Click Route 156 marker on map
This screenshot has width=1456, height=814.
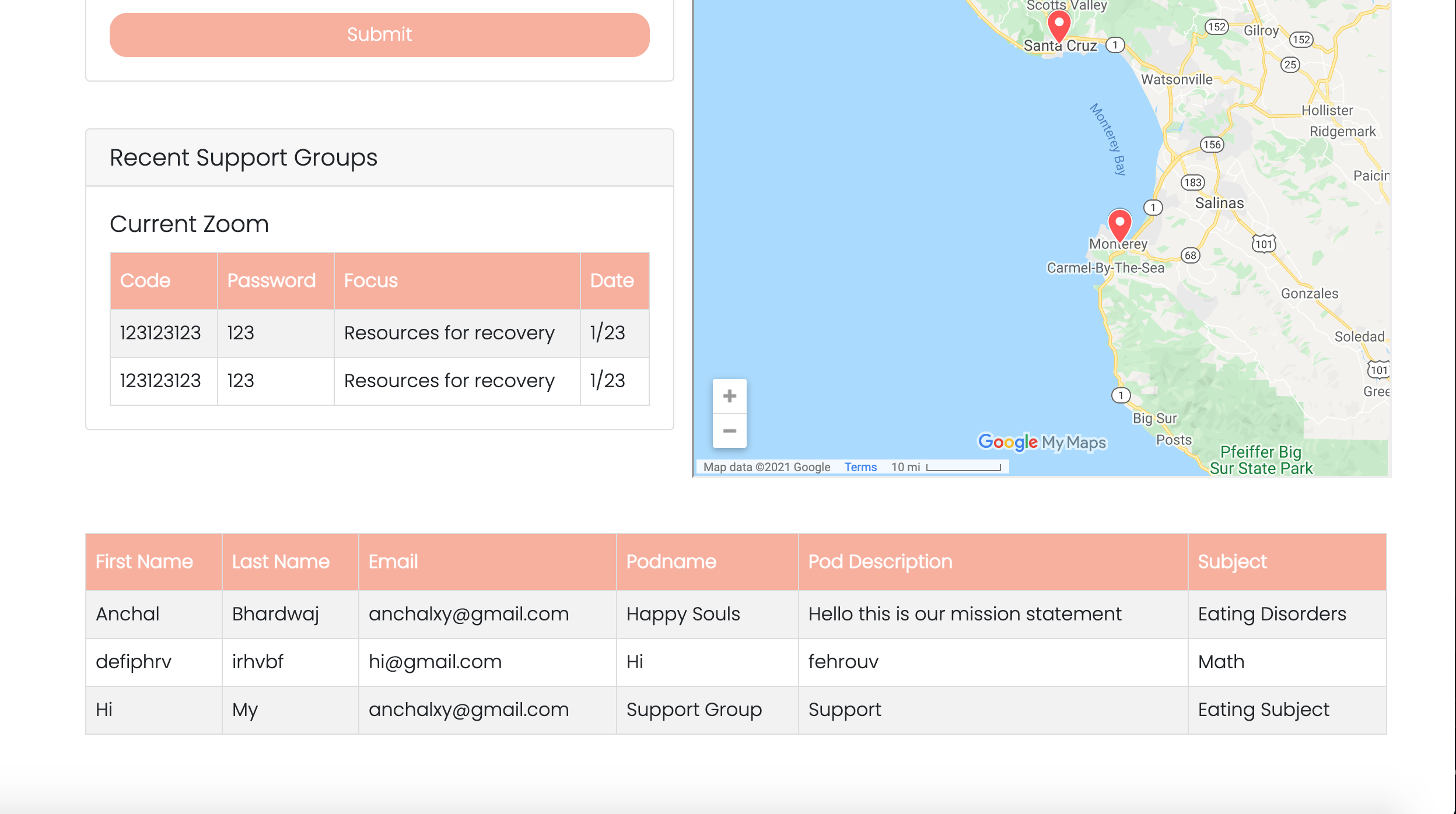tap(1212, 145)
